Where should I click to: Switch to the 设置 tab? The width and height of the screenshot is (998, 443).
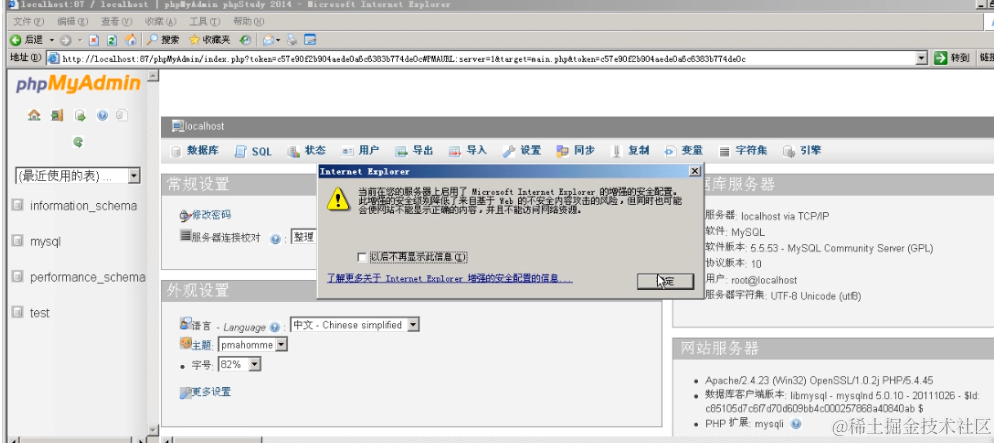(522, 151)
